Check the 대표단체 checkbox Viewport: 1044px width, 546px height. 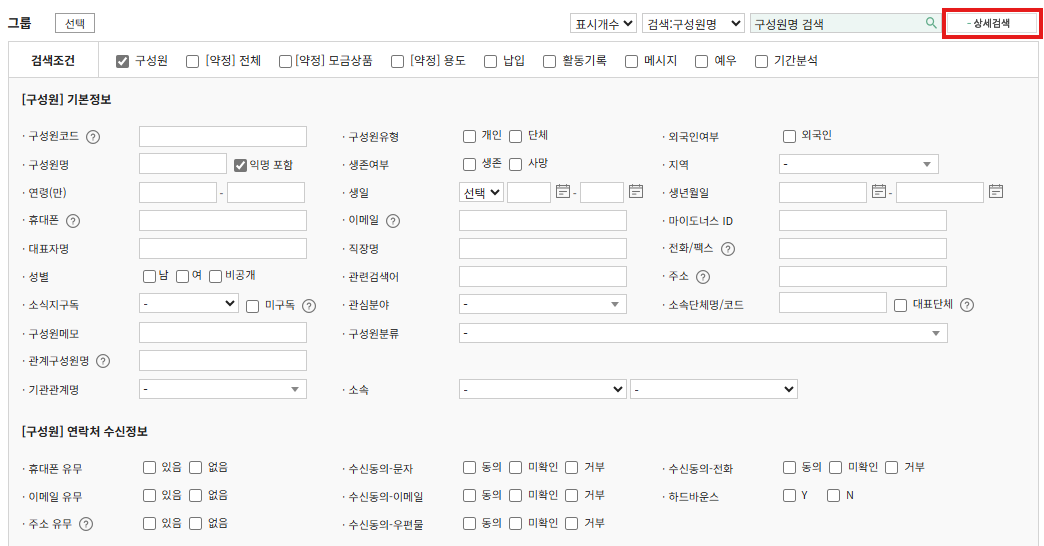coord(900,305)
